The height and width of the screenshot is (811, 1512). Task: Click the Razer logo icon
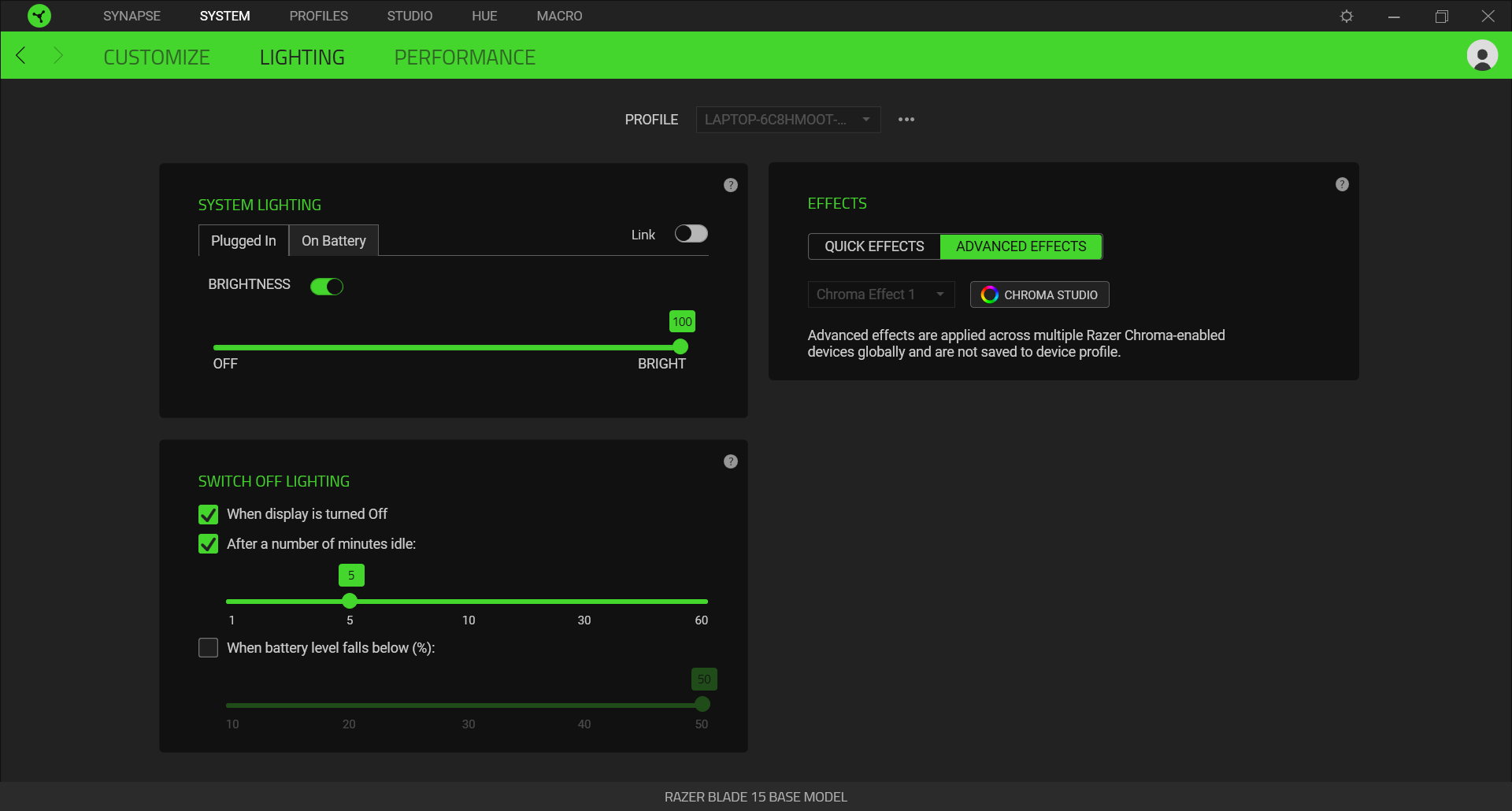[39, 16]
